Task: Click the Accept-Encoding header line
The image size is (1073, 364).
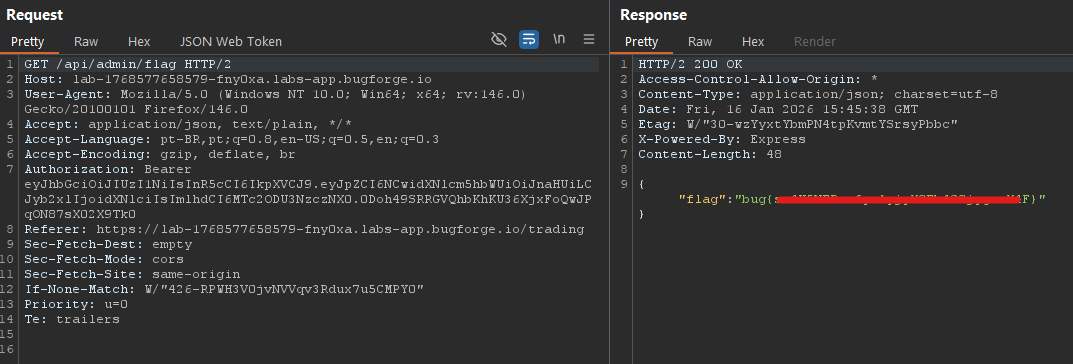Action: tap(160, 155)
